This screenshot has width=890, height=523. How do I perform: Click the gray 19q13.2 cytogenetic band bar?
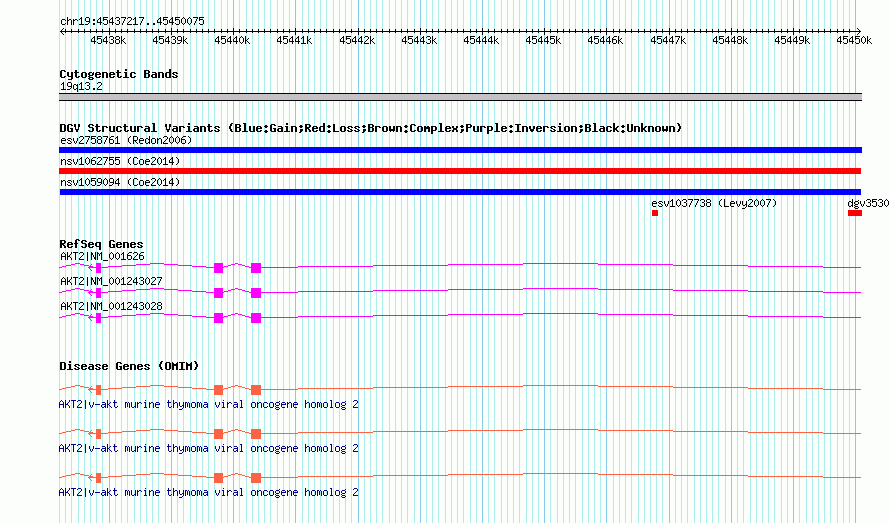click(x=460, y=97)
